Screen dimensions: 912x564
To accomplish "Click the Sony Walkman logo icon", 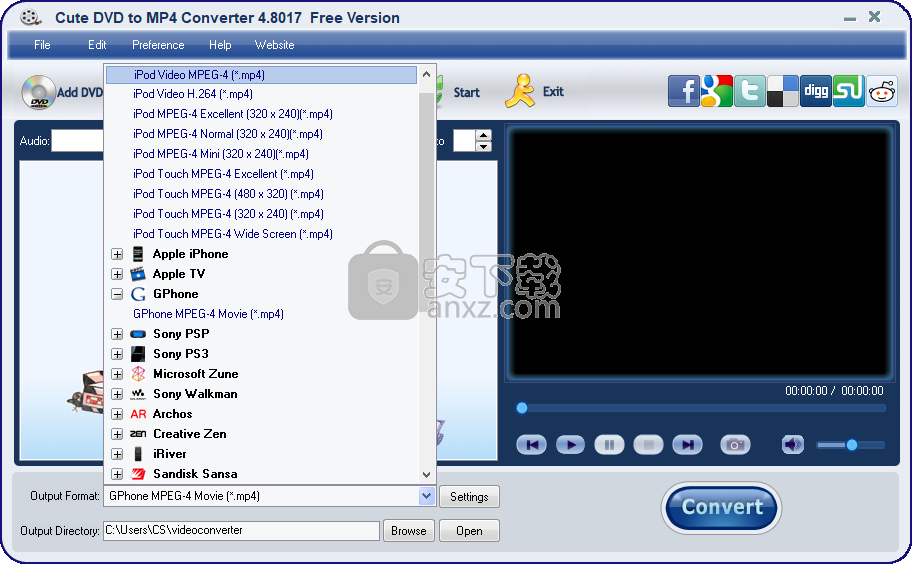I will 138,394.
